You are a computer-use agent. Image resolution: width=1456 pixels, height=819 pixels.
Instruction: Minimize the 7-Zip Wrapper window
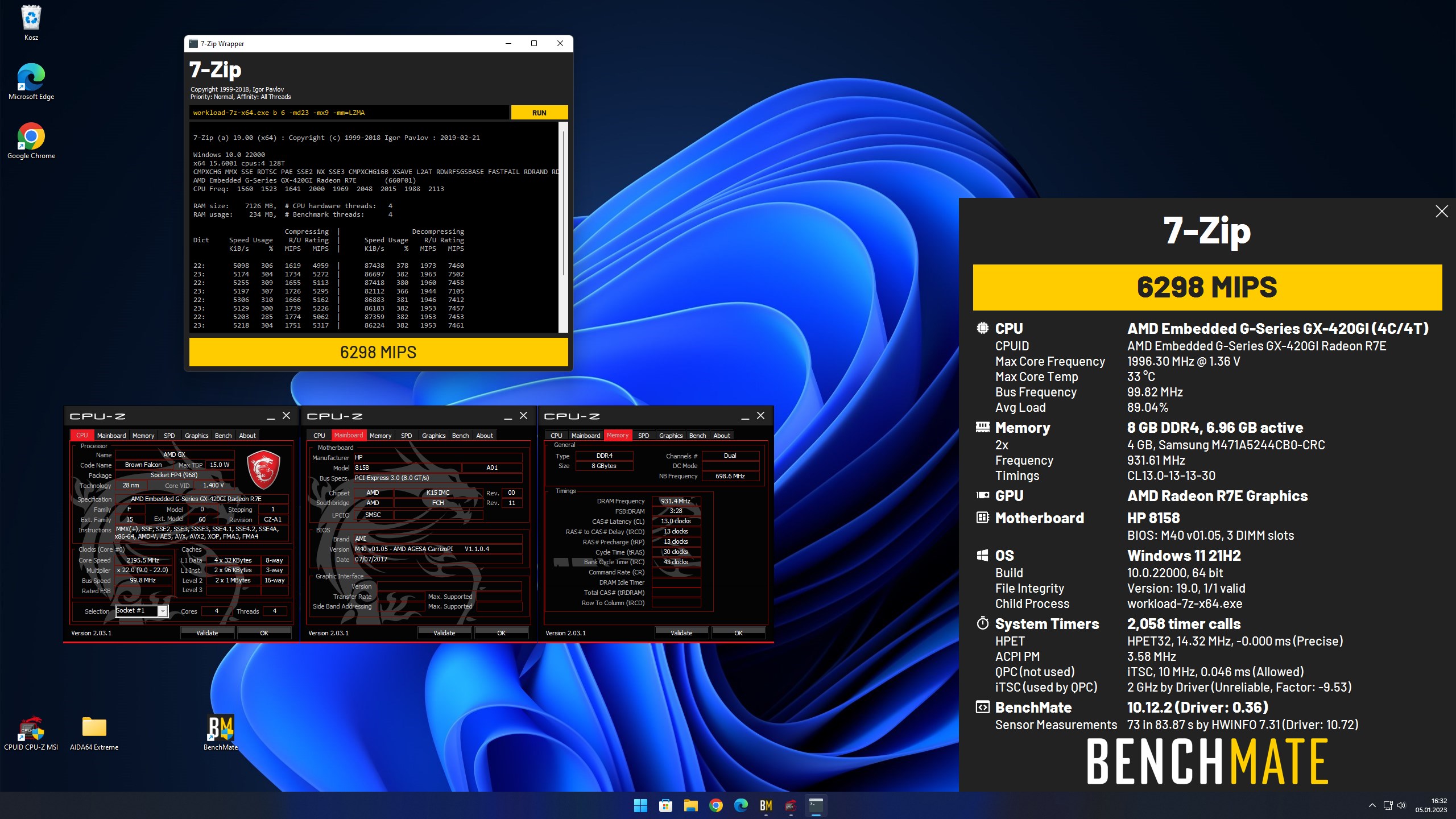[x=508, y=43]
